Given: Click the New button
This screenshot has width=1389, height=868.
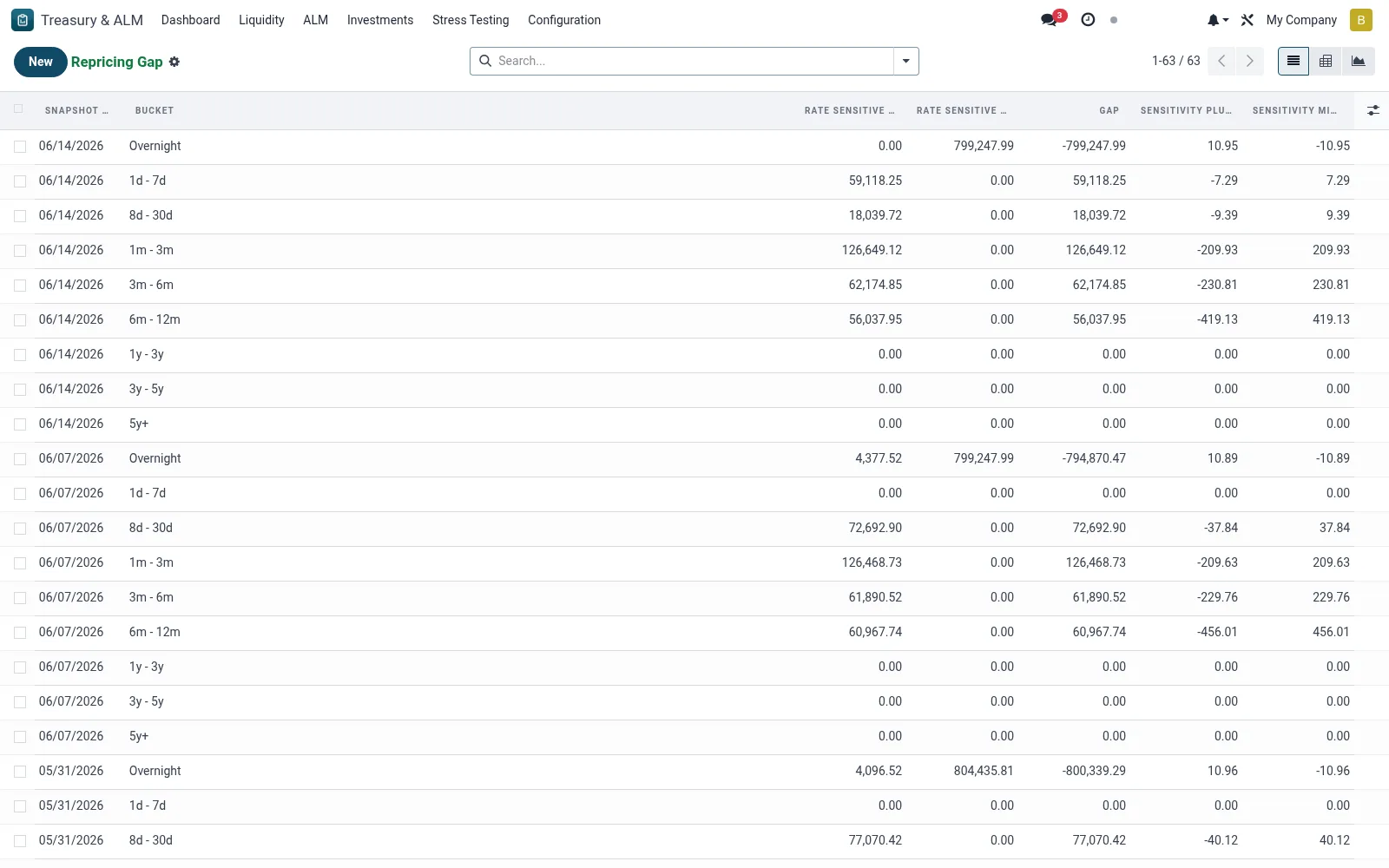Looking at the screenshot, I should click(x=41, y=62).
